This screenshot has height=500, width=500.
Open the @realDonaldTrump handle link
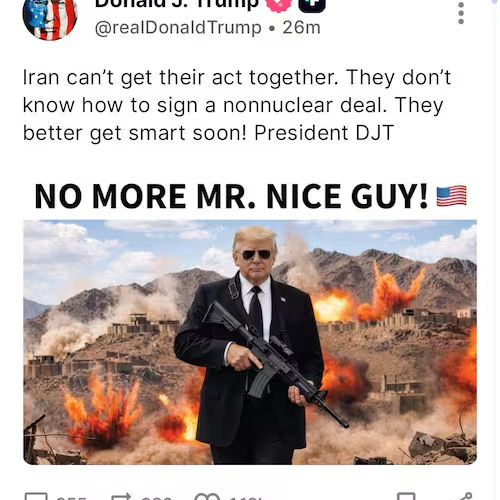pos(178,28)
